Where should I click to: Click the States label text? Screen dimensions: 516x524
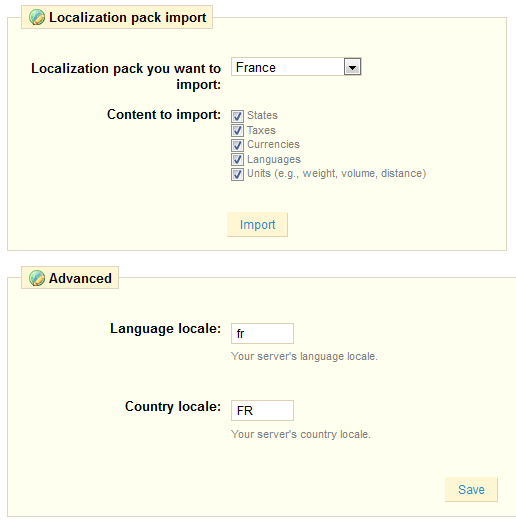click(x=262, y=115)
